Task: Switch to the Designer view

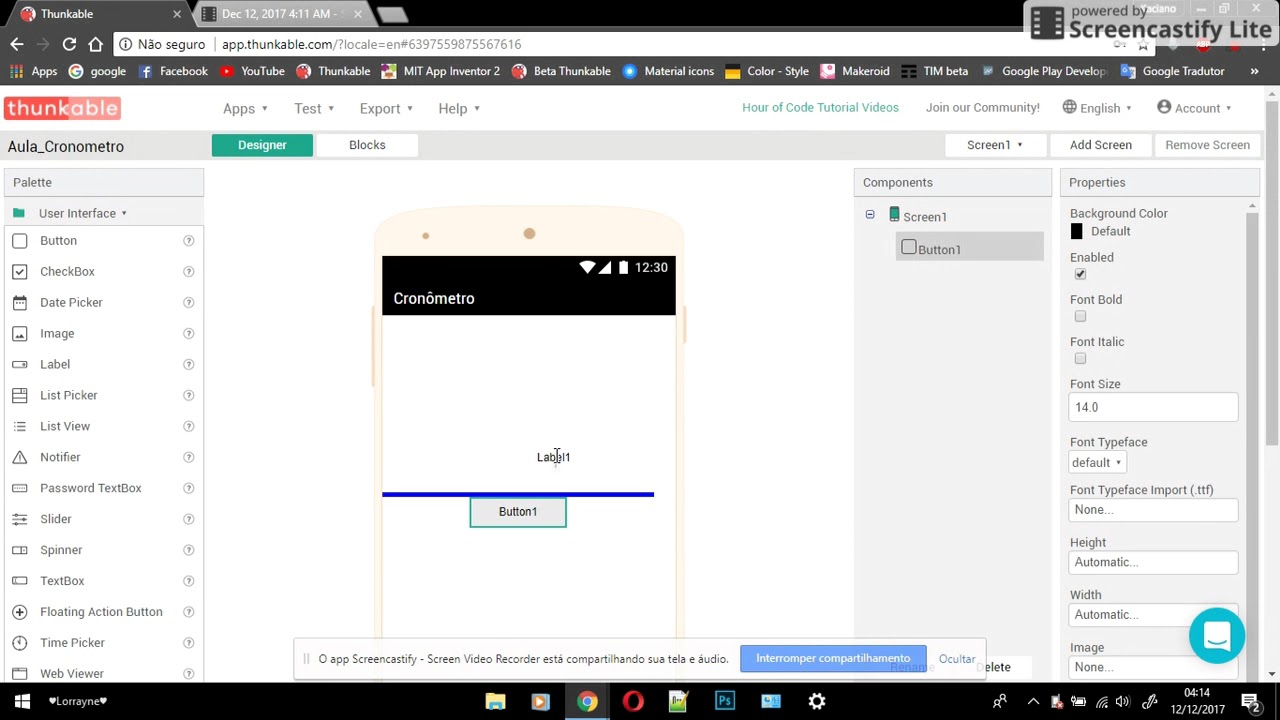Action: point(262,145)
